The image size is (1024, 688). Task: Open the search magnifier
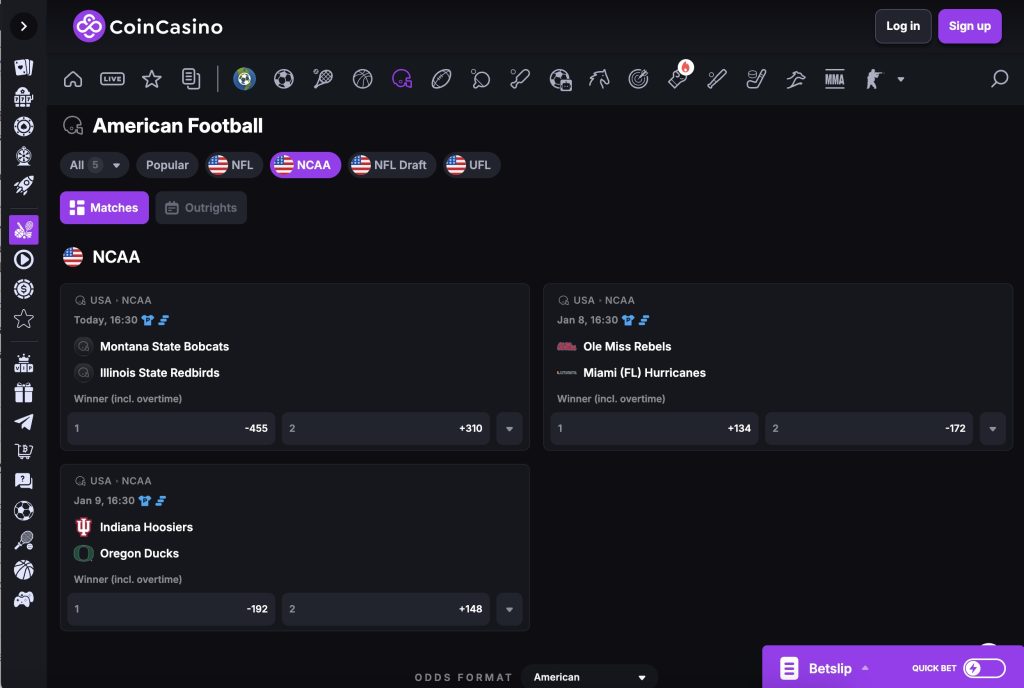click(x=999, y=79)
